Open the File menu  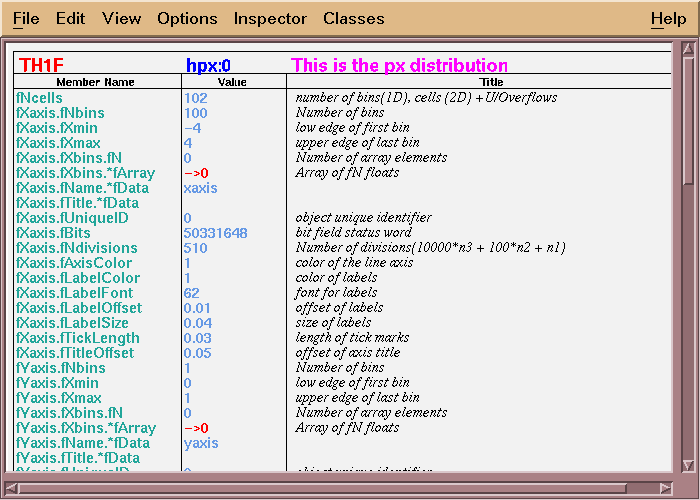(x=26, y=19)
